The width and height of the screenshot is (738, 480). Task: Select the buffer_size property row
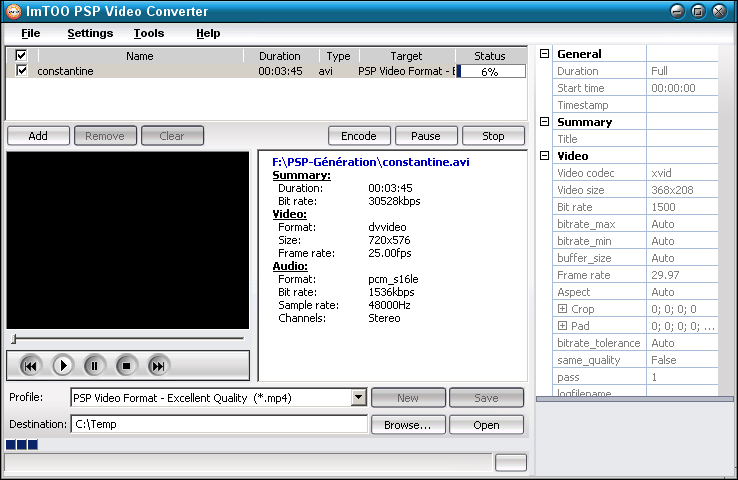click(x=635, y=258)
